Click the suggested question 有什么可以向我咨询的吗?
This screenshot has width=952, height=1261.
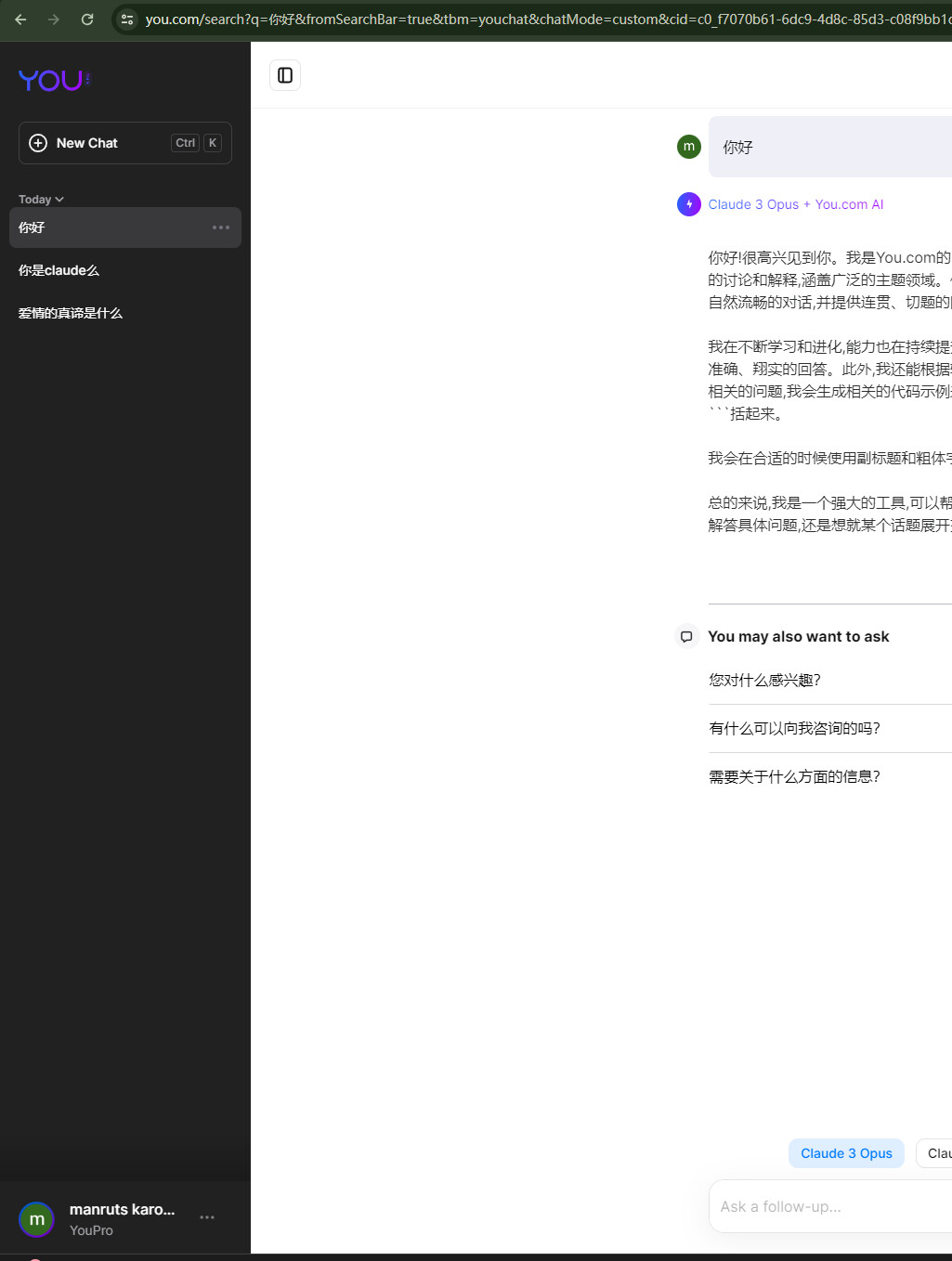coord(791,728)
